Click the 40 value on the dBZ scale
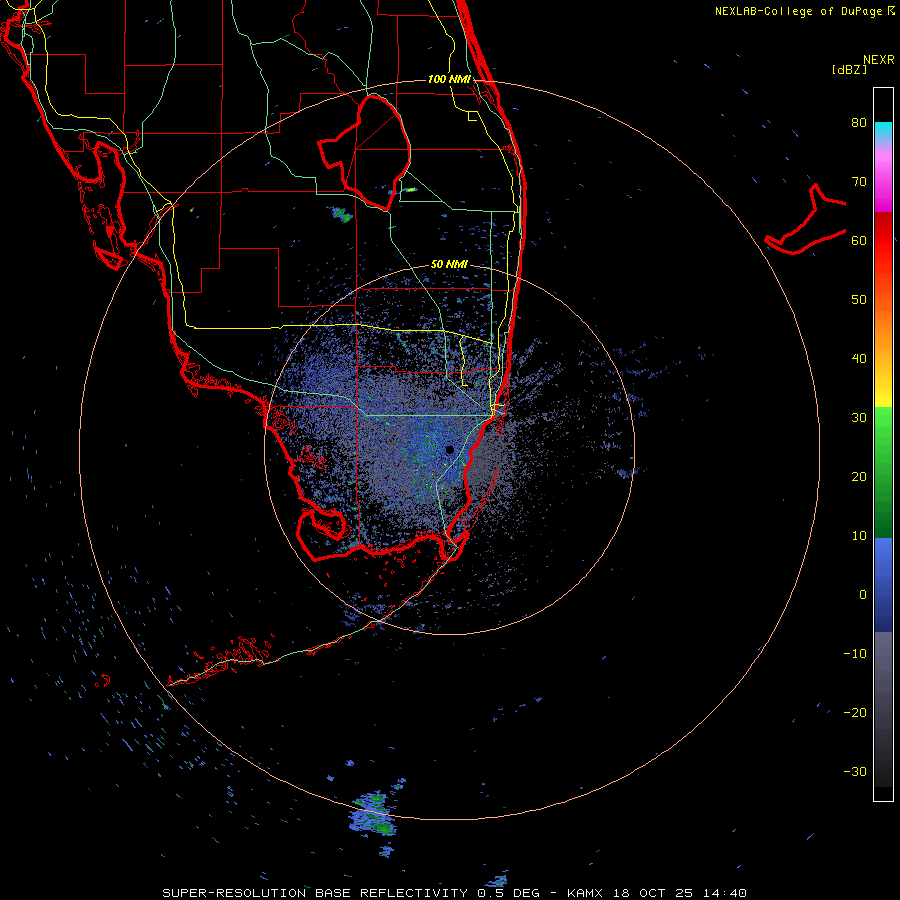 click(859, 359)
